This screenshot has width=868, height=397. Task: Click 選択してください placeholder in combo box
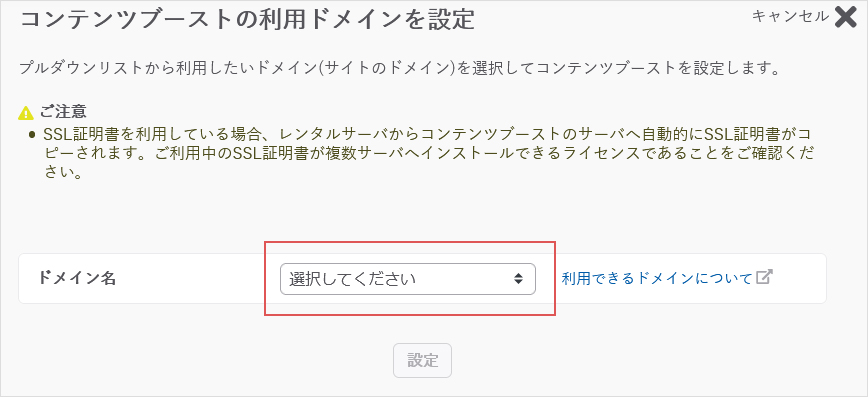352,279
